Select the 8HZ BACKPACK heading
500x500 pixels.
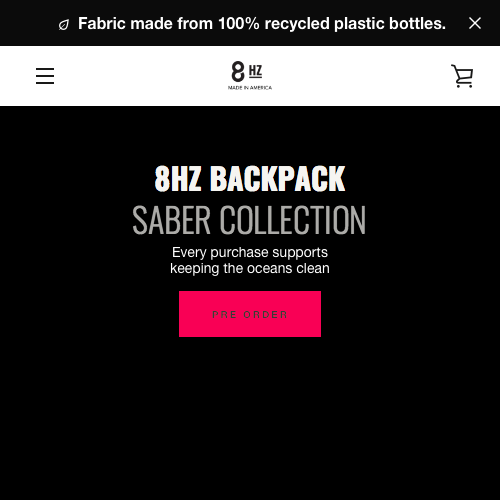250,179
